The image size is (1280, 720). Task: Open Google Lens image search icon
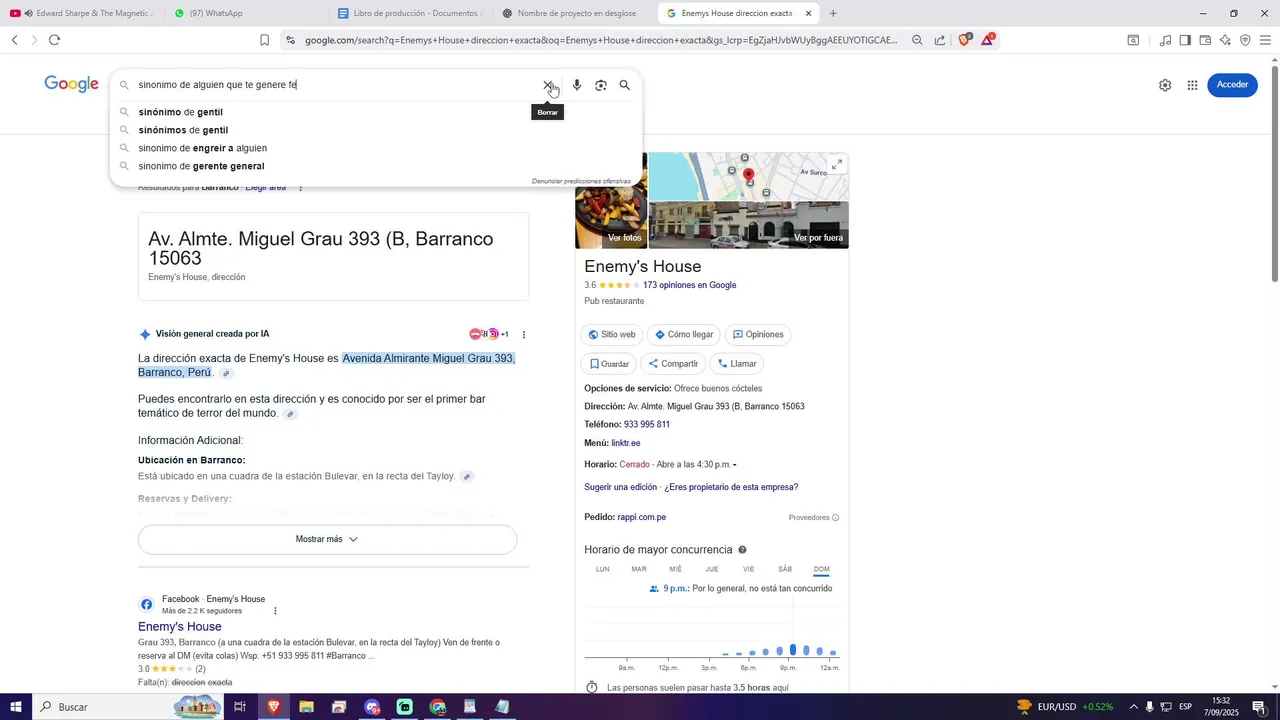[x=601, y=85]
